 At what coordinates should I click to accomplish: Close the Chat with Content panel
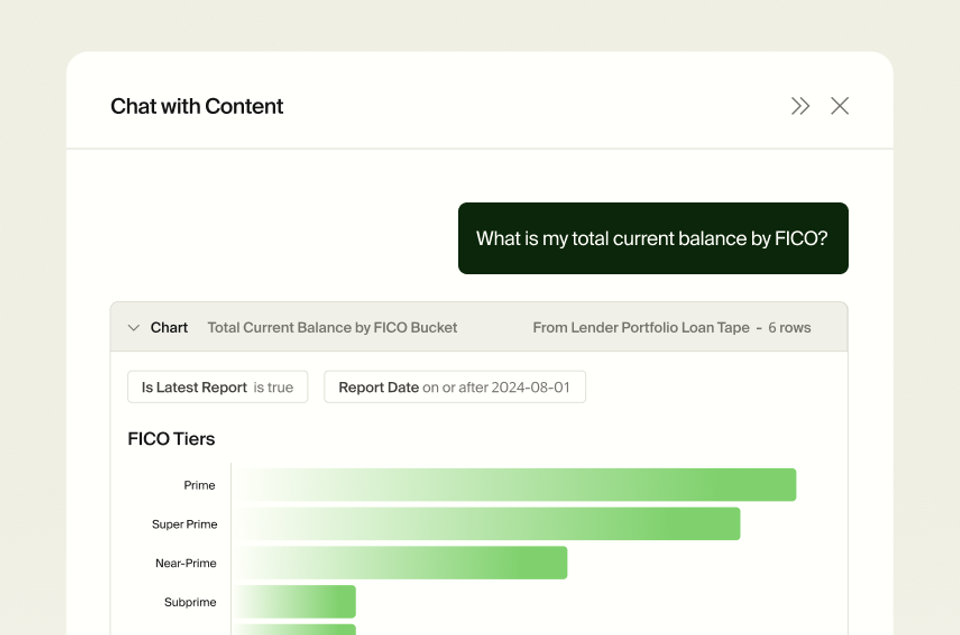pos(839,106)
